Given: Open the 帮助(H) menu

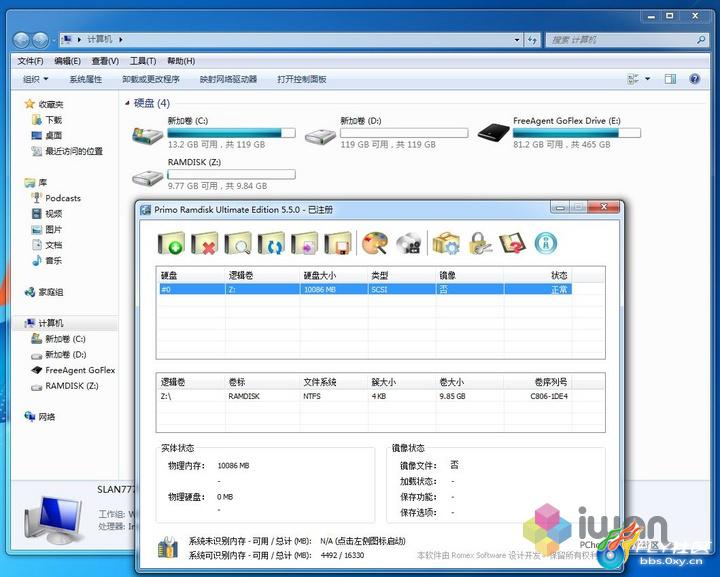Looking at the screenshot, I should [181, 61].
